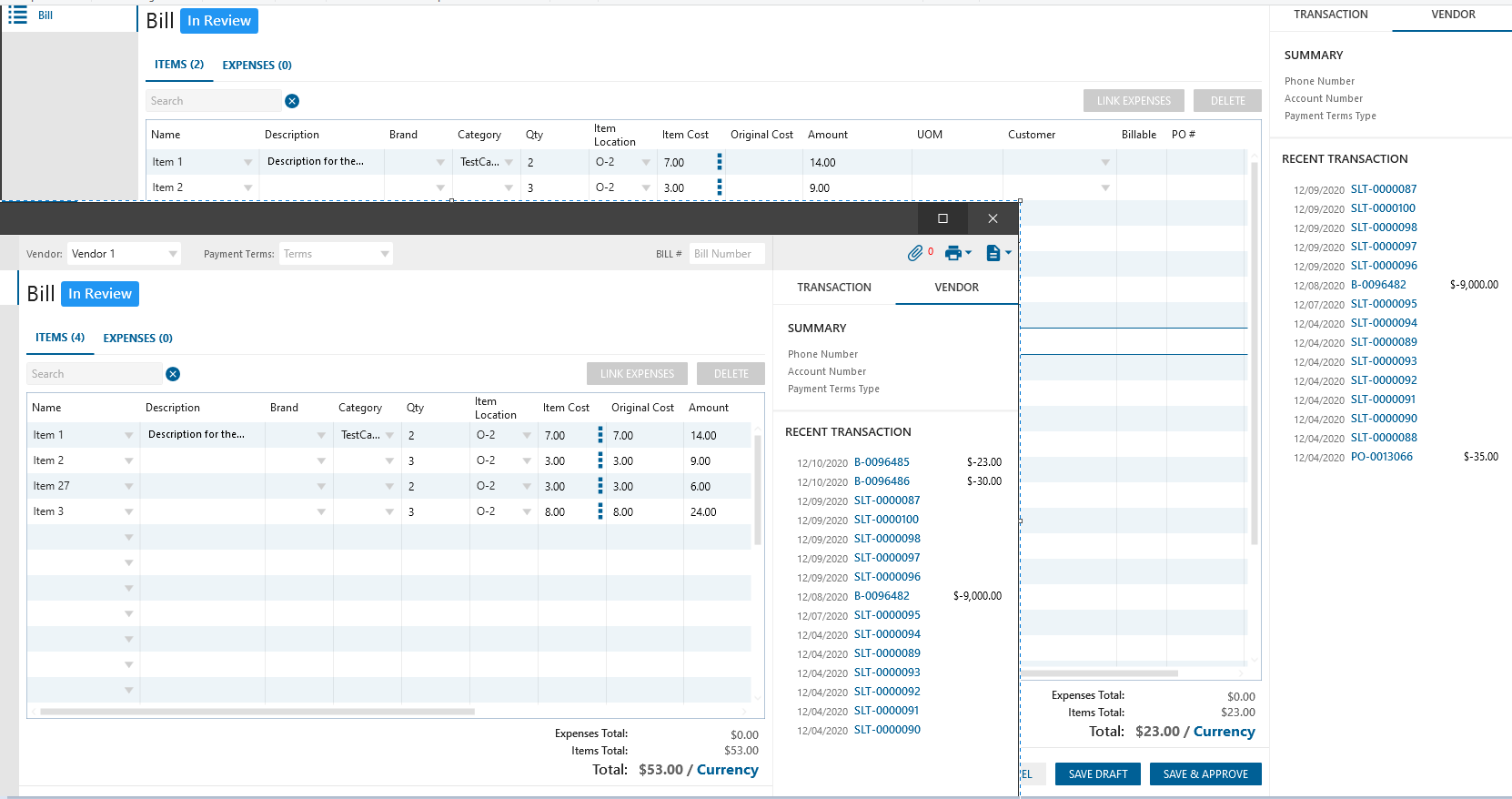Click the horizontal scrollbar under lower items grid
The image size is (1512, 799).
coord(257,712)
